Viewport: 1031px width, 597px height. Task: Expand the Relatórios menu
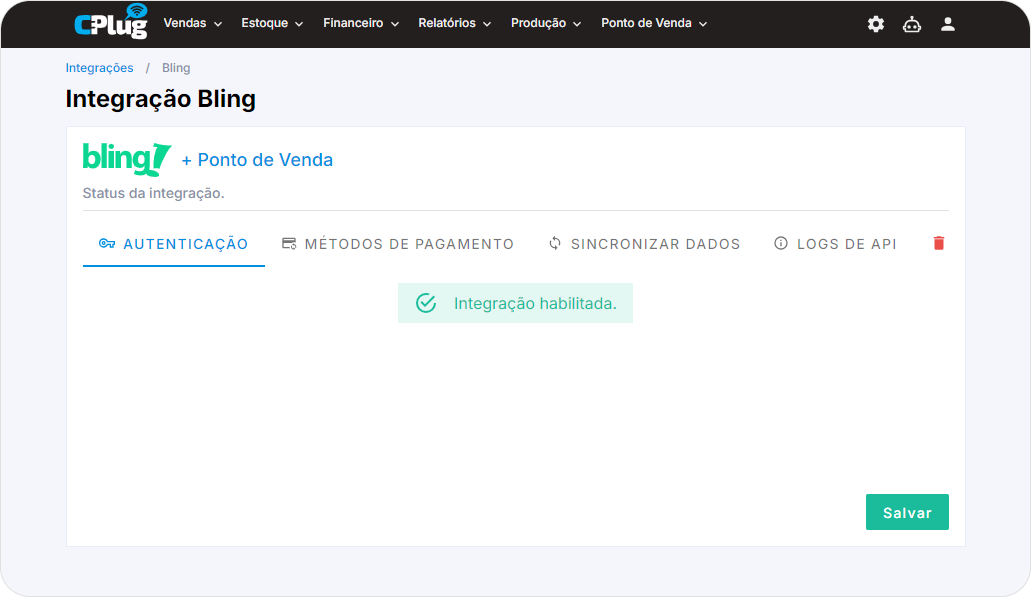pyautogui.click(x=454, y=23)
